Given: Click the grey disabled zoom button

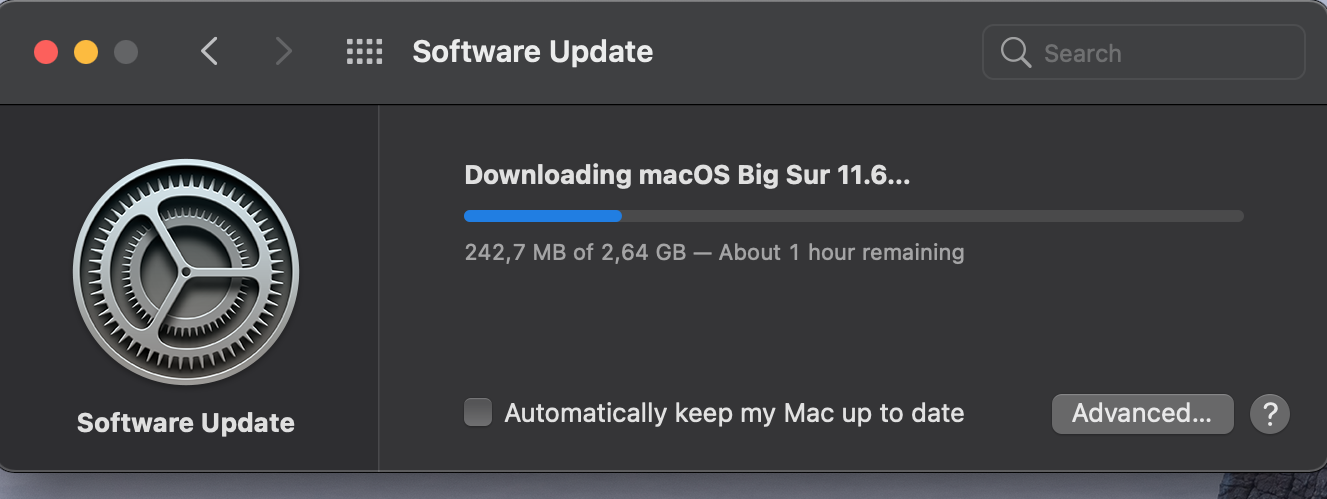Looking at the screenshot, I should 126,52.
